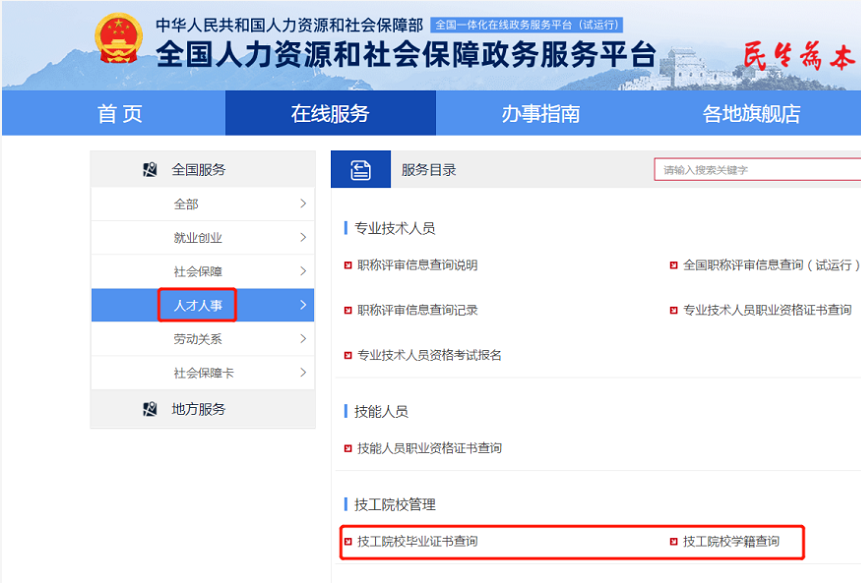Viewport: 861px width, 583px height.
Task: Click the map icon beside 全国服务
Action: (x=150, y=170)
